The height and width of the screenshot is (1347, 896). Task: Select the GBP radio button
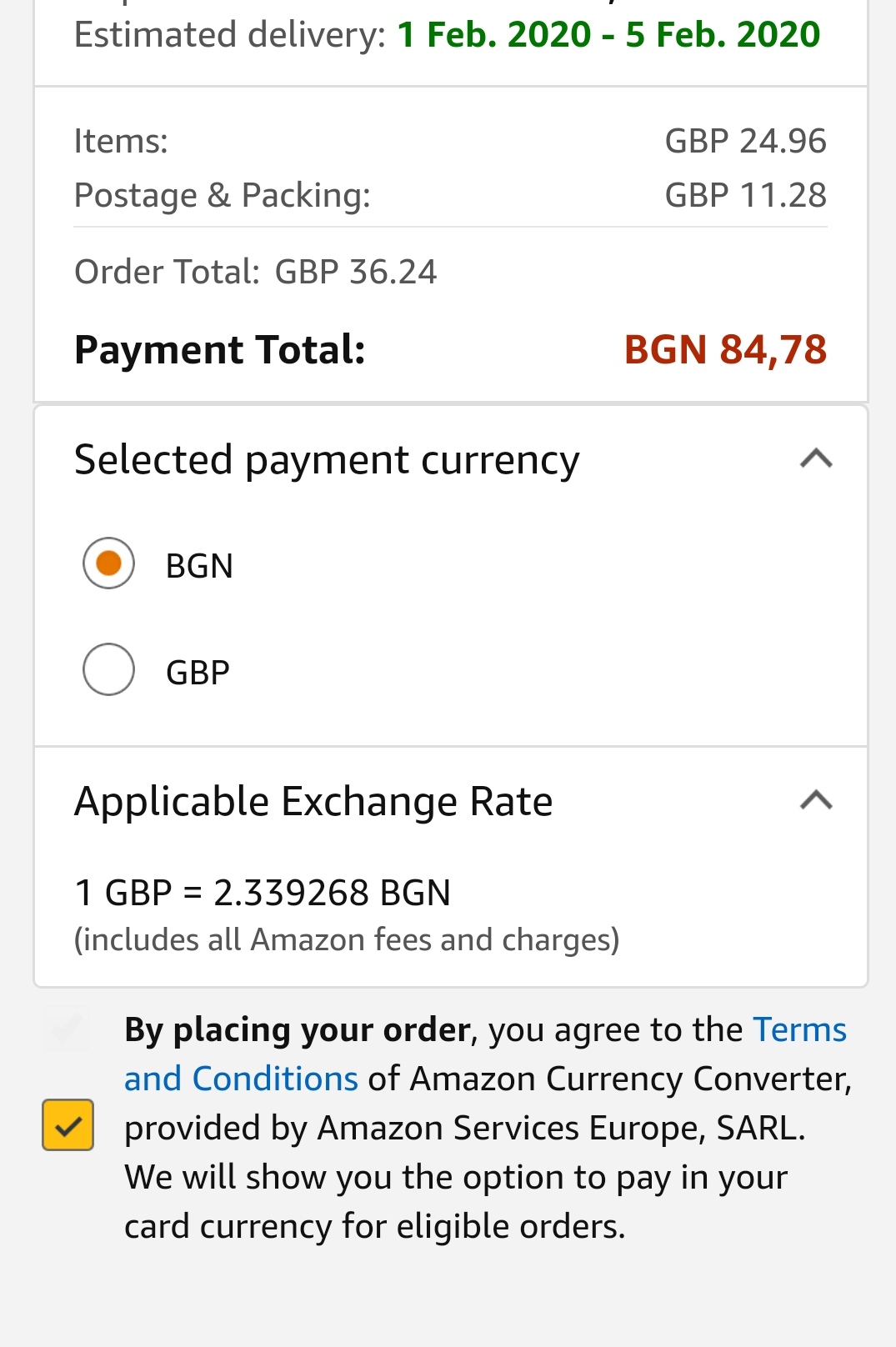pyautogui.click(x=108, y=670)
